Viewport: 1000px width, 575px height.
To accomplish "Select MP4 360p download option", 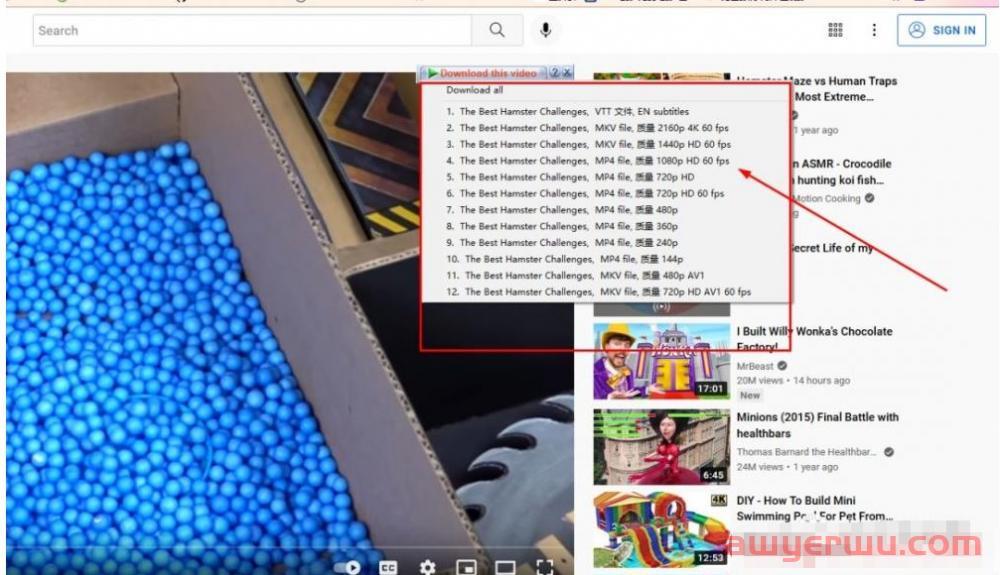I will 562,226.
